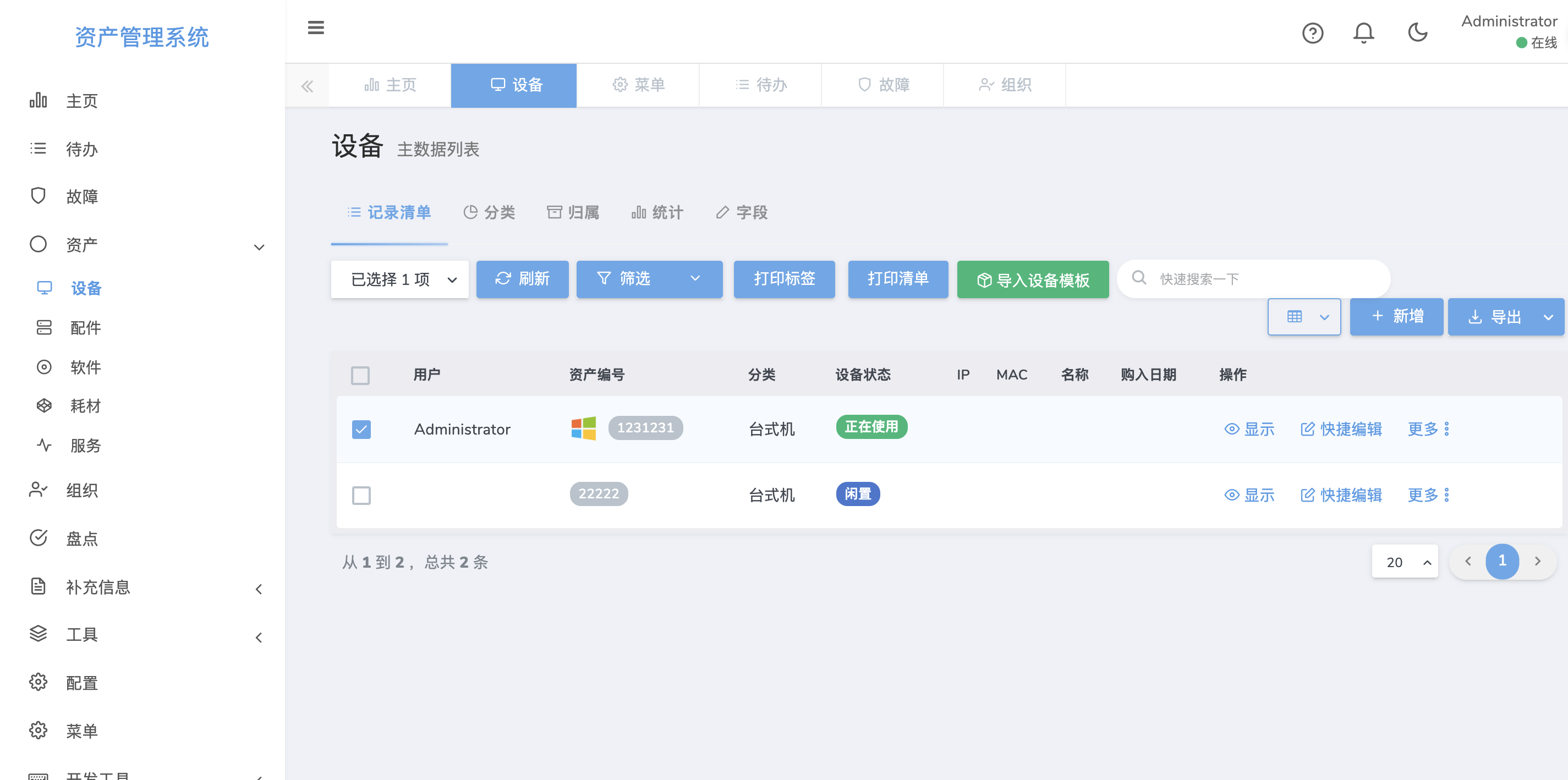Switch to the 故障 top tab
1568x780 pixels.
click(882, 85)
